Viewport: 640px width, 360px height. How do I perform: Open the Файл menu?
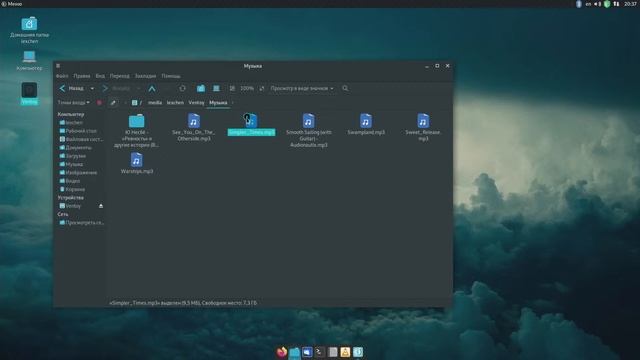62,76
